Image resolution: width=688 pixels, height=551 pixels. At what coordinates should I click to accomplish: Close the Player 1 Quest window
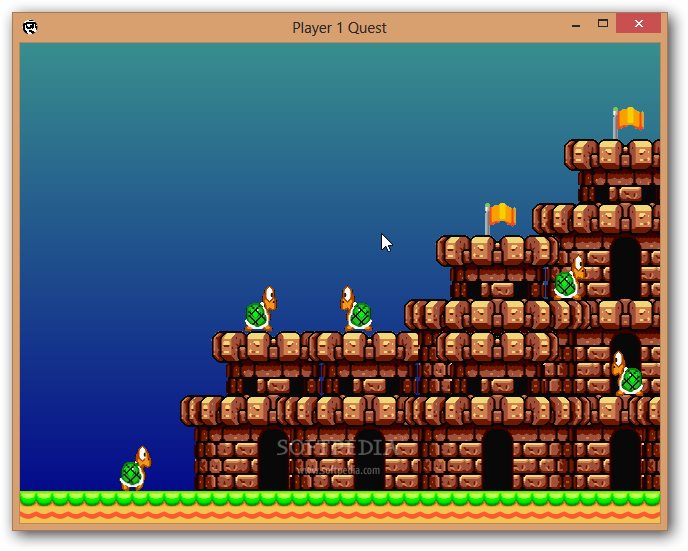[638, 23]
